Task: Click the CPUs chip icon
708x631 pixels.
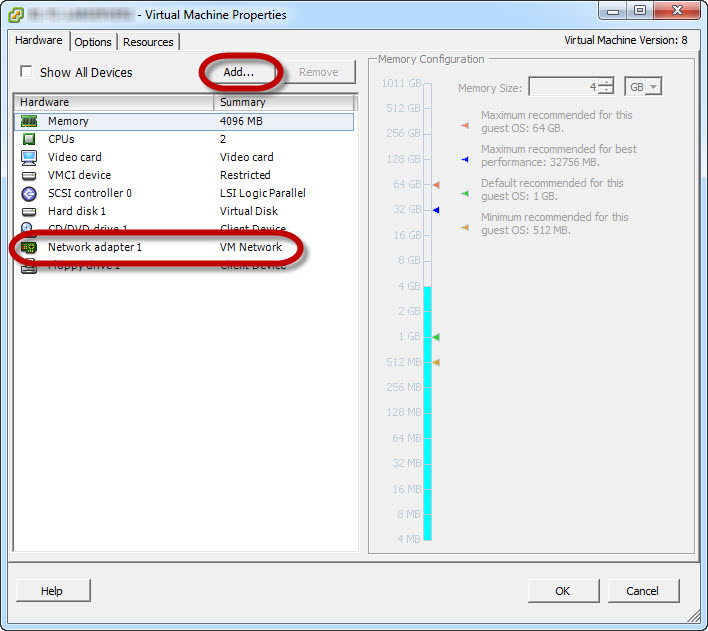Action: [29, 139]
